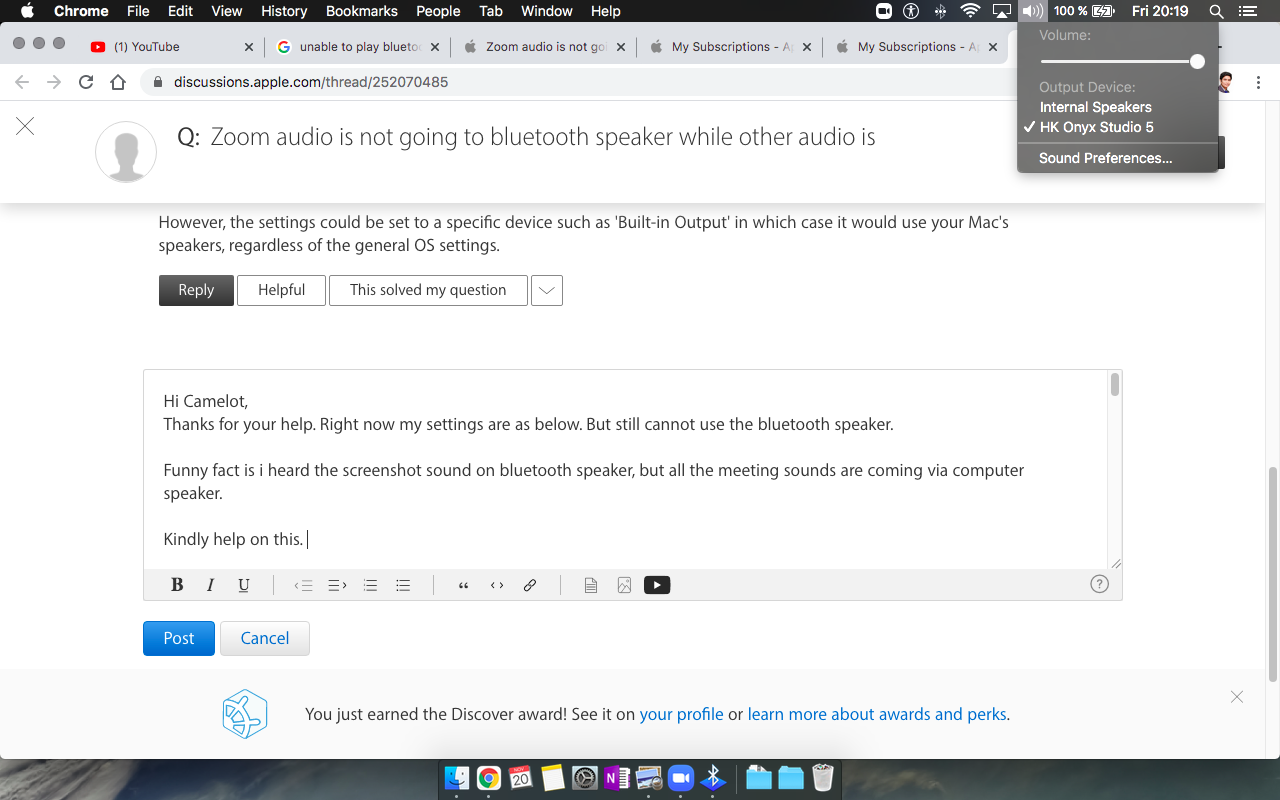Viewport: 1280px width, 800px height.
Task: Open the Chrome File menu
Action: (138, 11)
